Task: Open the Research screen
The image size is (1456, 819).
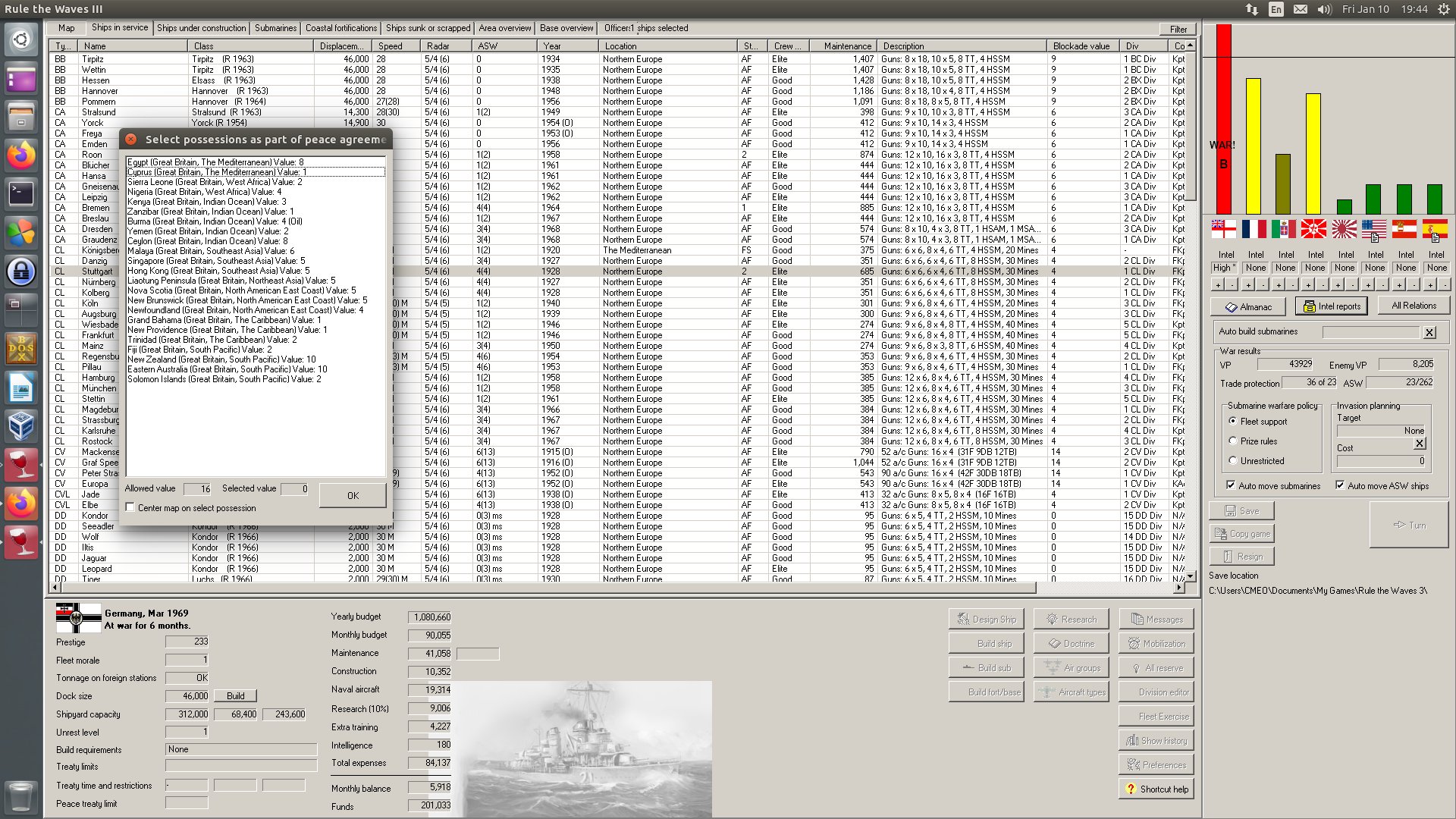Action: pyautogui.click(x=1071, y=619)
